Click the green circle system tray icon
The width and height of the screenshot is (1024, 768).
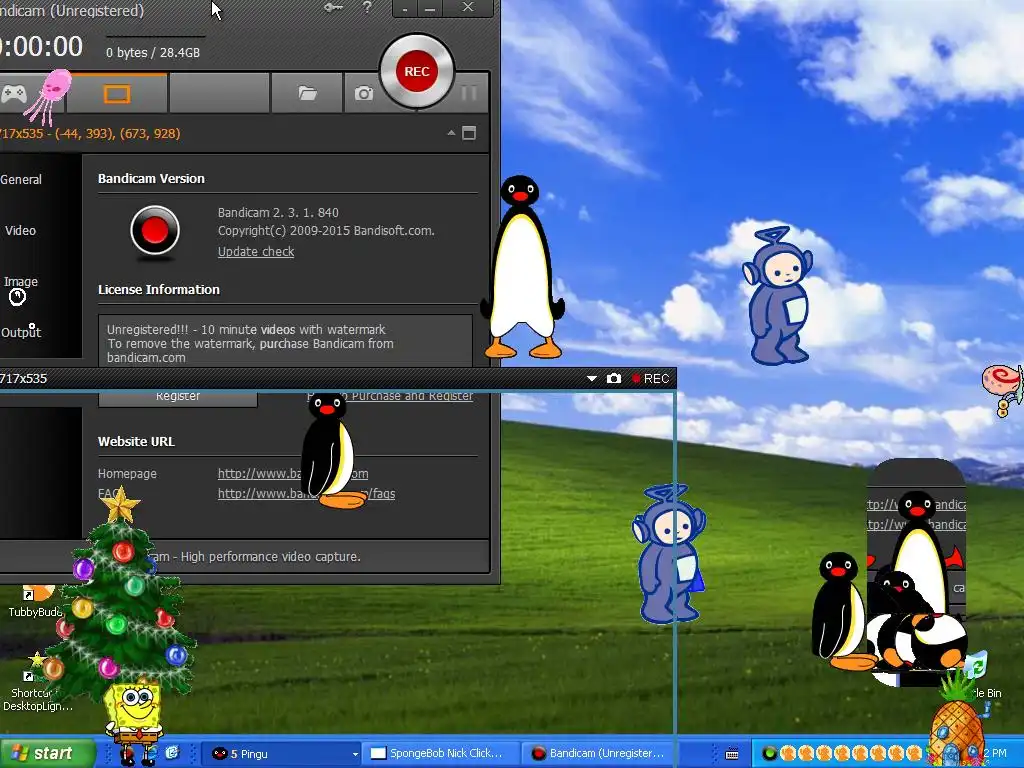pyautogui.click(x=769, y=754)
